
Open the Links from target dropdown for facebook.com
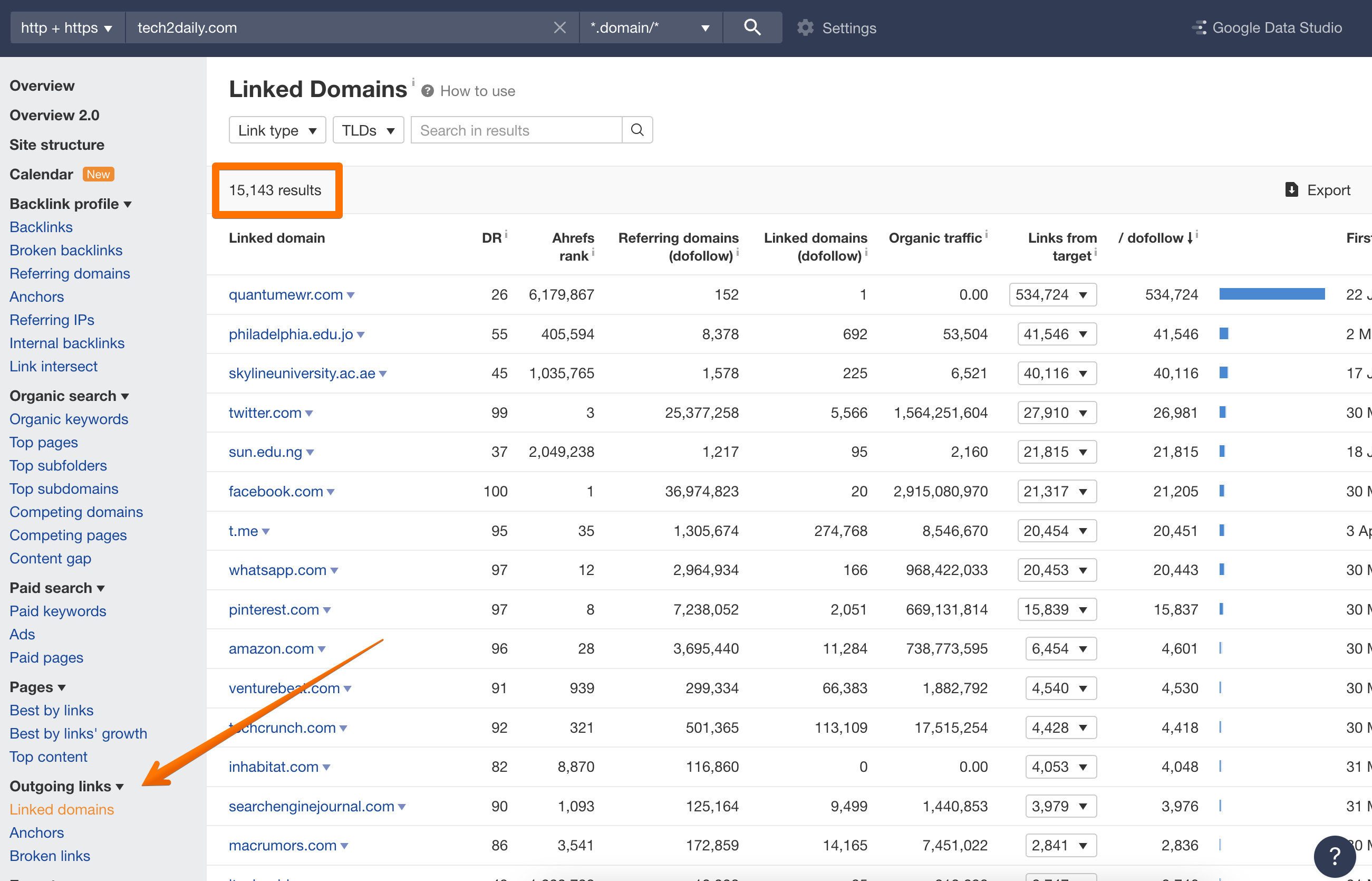coord(1083,491)
